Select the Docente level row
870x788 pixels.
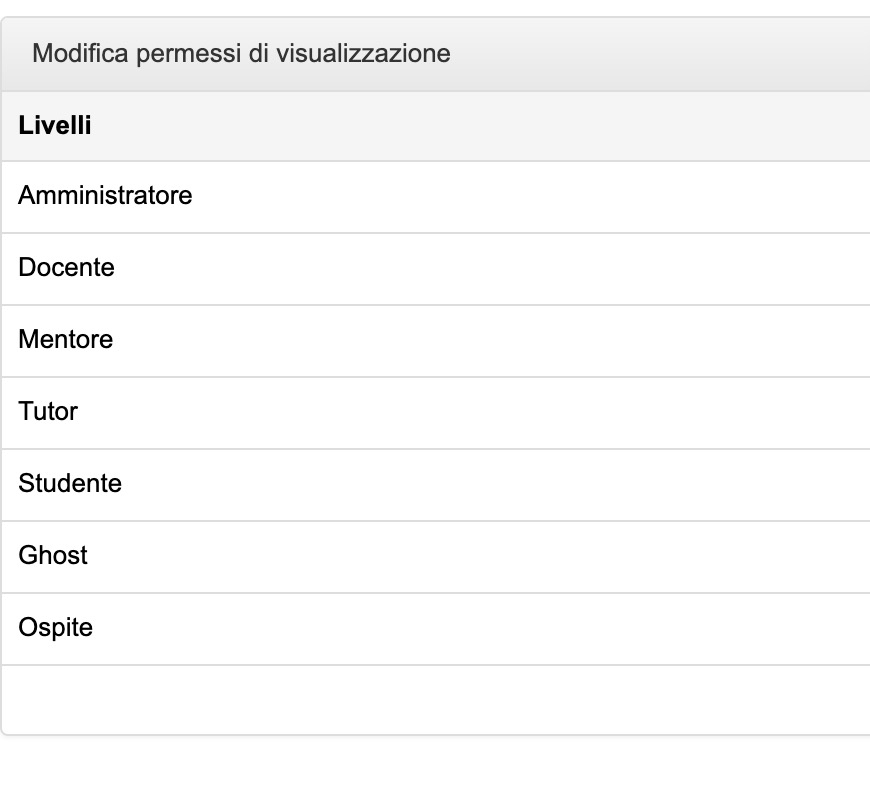435,268
